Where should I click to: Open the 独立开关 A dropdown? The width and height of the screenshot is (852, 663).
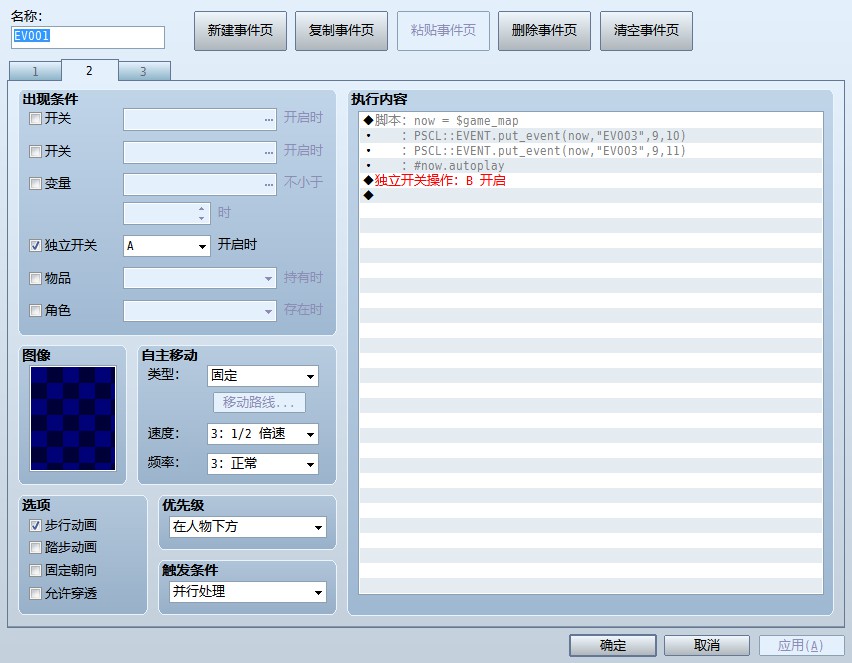167,246
